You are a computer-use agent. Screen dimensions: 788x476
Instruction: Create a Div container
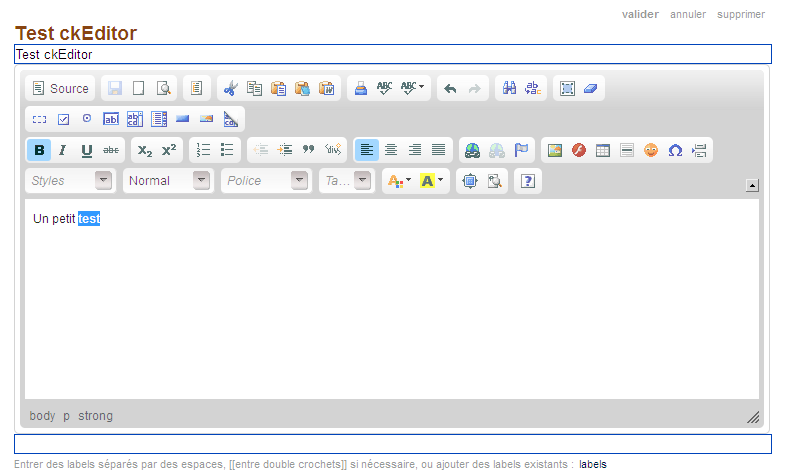point(333,150)
